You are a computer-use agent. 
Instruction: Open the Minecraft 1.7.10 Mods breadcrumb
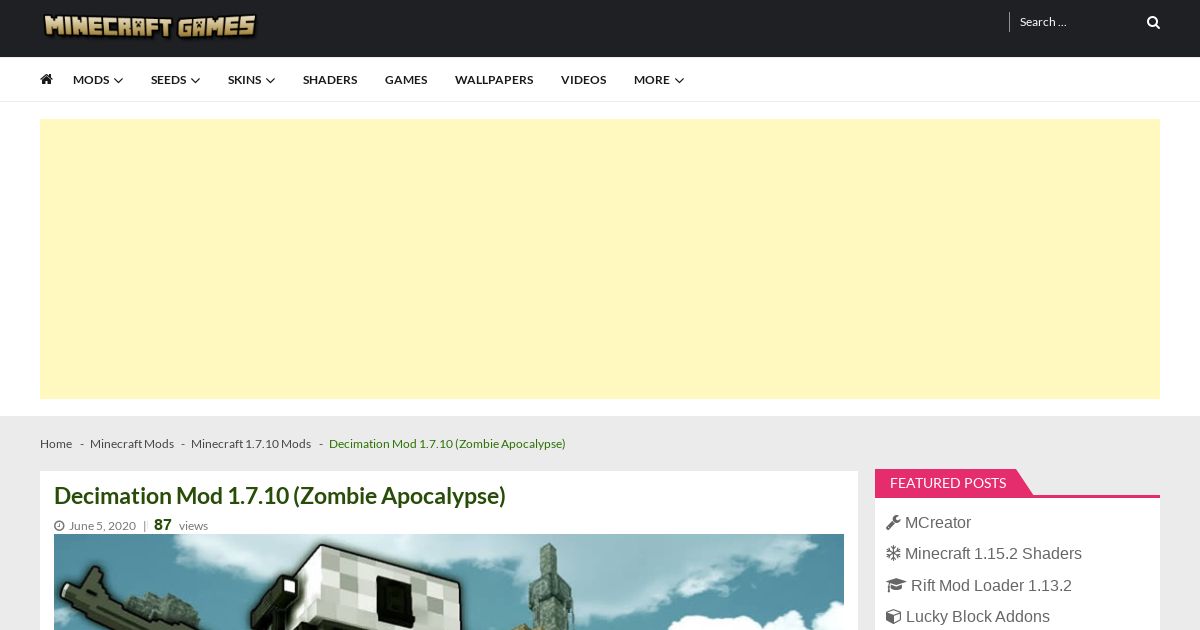point(251,444)
